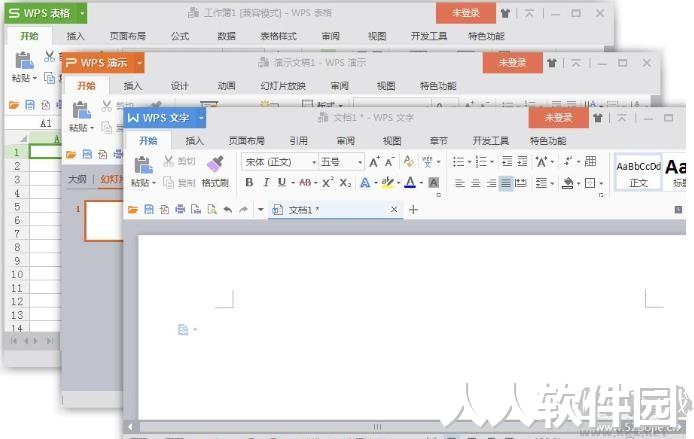
Task: Open WPS 演示 application menu arrow
Action: (139, 63)
